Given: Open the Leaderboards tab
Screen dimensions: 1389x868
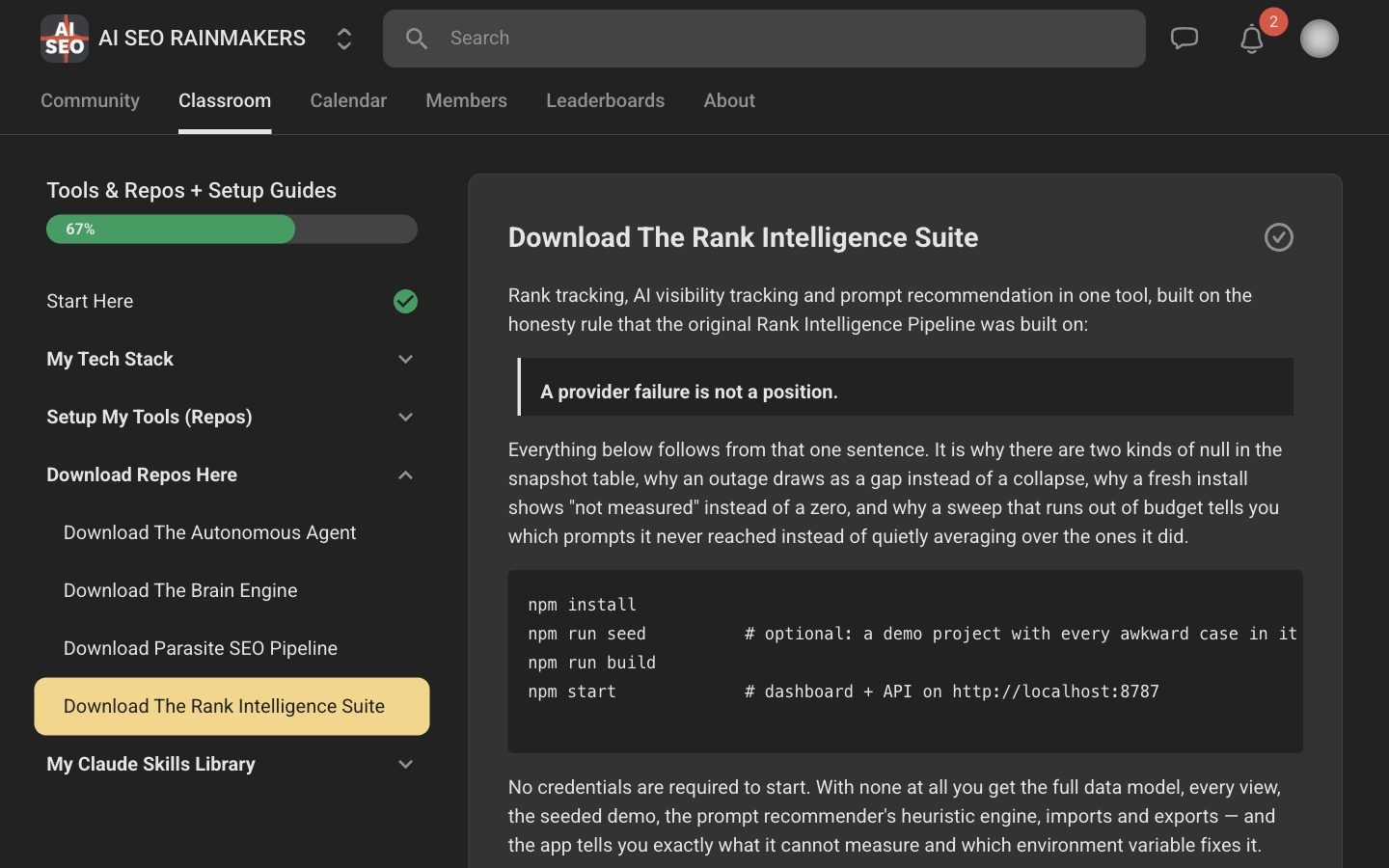Looking at the screenshot, I should (605, 100).
